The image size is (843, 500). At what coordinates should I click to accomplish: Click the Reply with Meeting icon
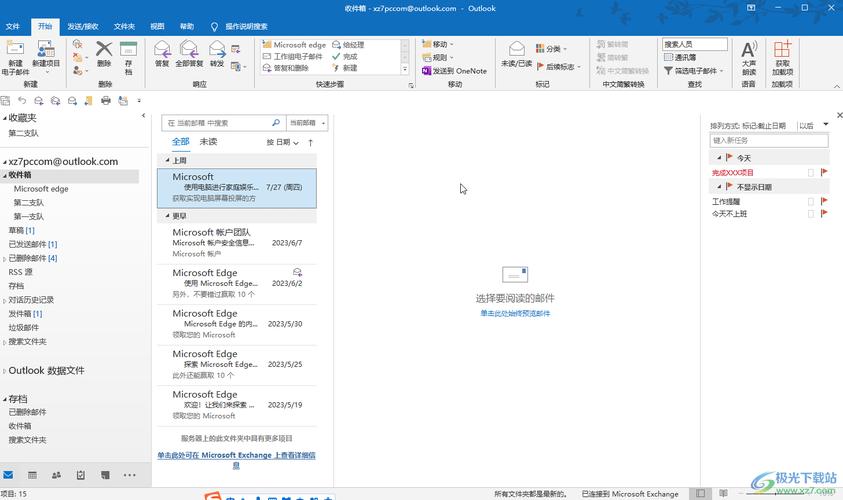click(235, 49)
